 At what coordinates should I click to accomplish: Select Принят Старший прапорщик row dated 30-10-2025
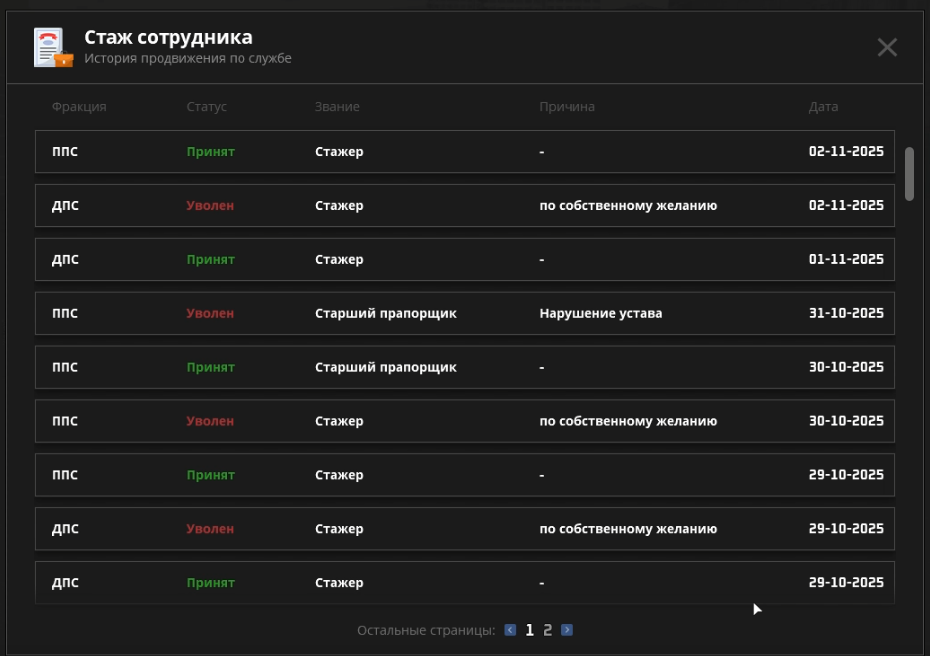coord(464,368)
